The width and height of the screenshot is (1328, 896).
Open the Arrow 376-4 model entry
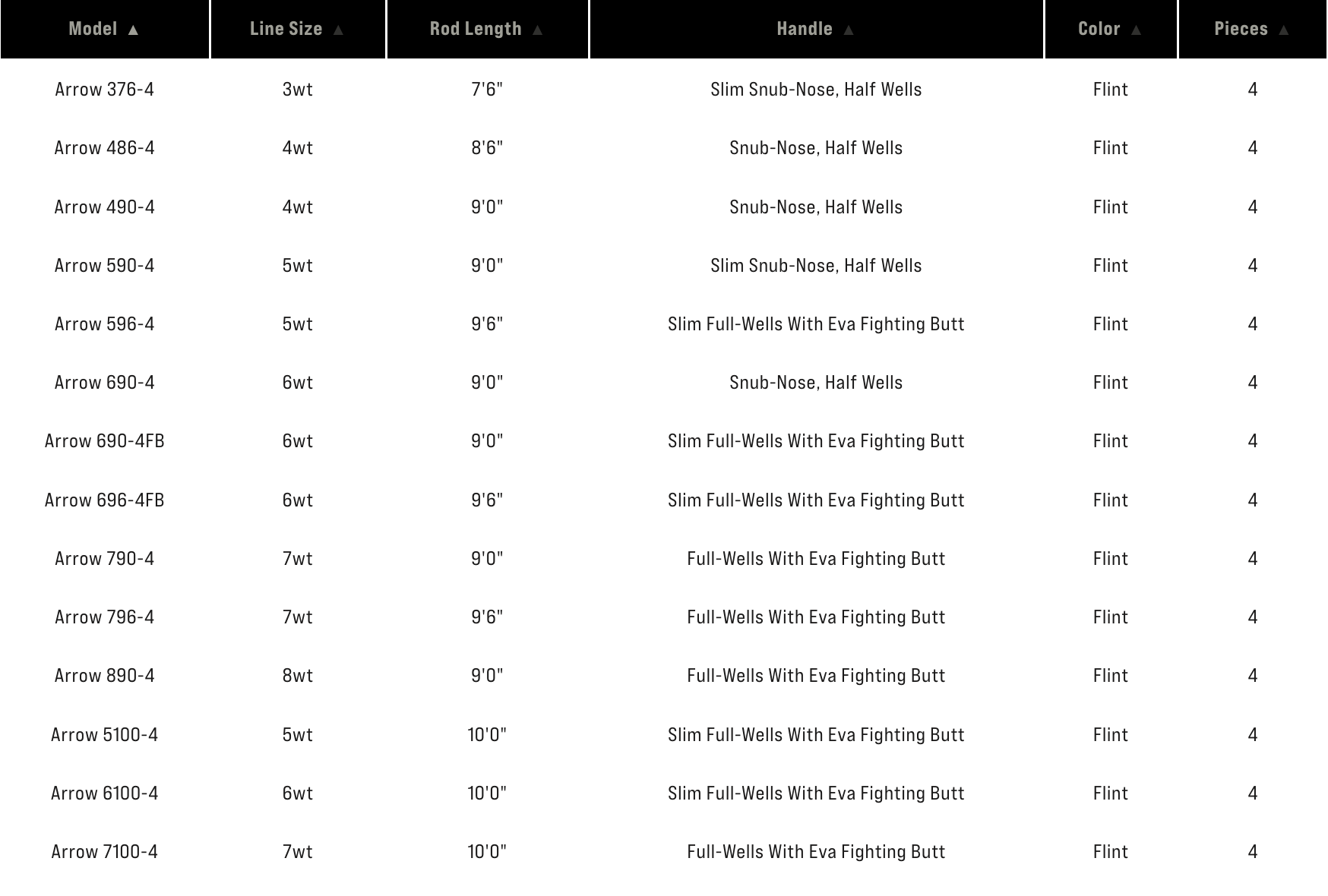[x=104, y=89]
